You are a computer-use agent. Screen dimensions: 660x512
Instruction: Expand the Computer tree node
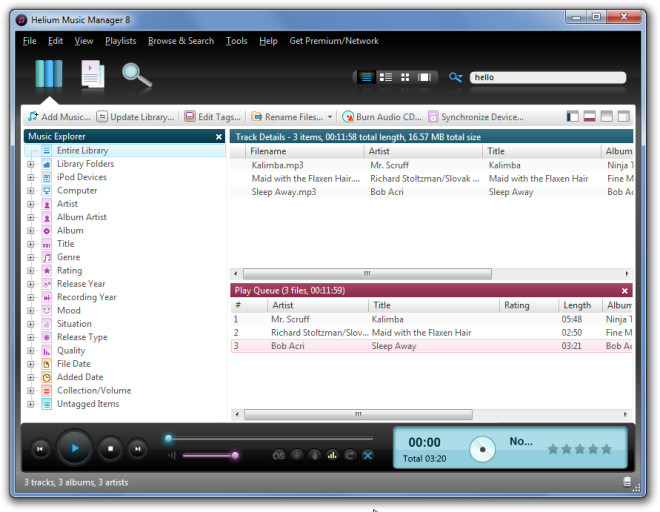[31, 191]
